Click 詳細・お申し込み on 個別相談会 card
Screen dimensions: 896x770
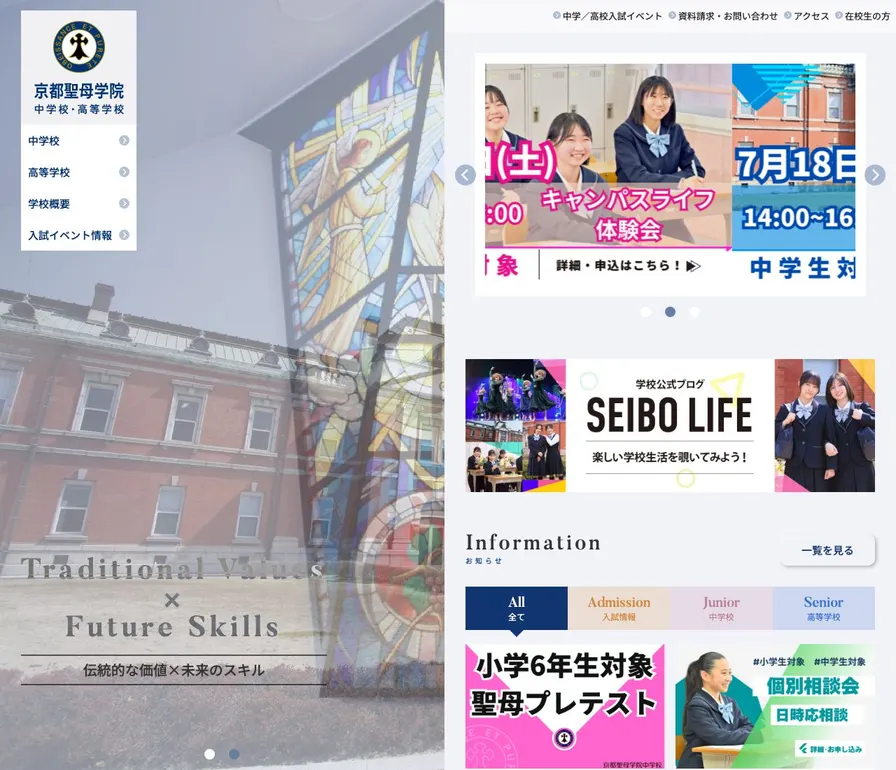(x=830, y=748)
